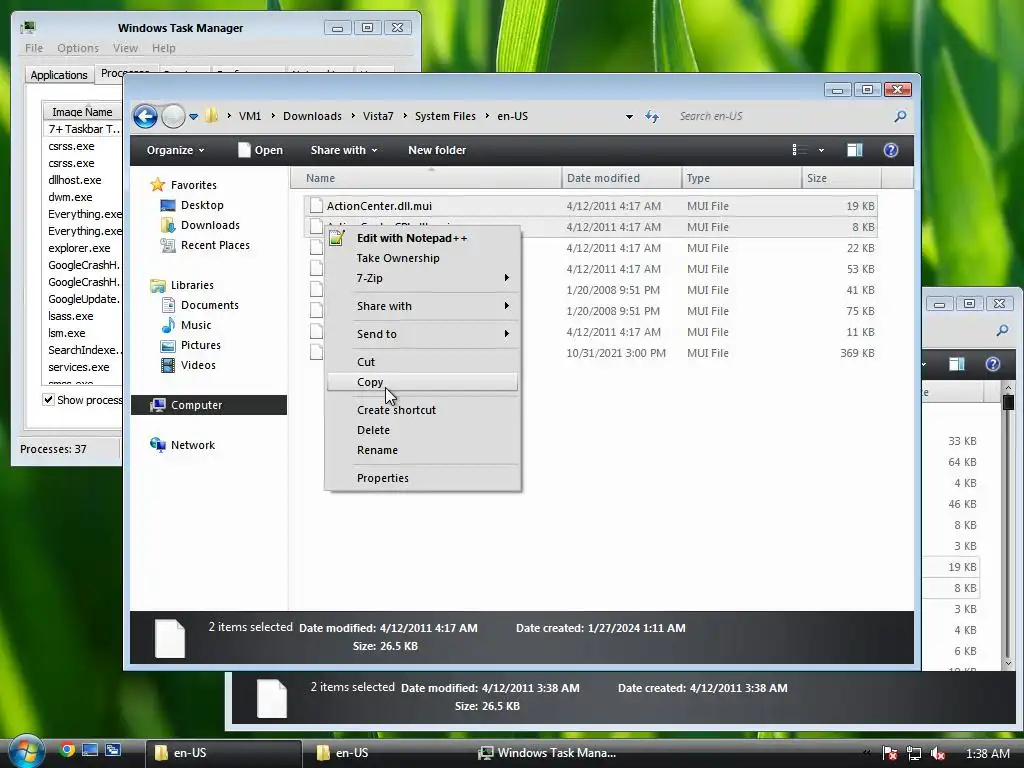
Task: Click the back window scrollbar thumb
Action: pyautogui.click(x=1008, y=402)
